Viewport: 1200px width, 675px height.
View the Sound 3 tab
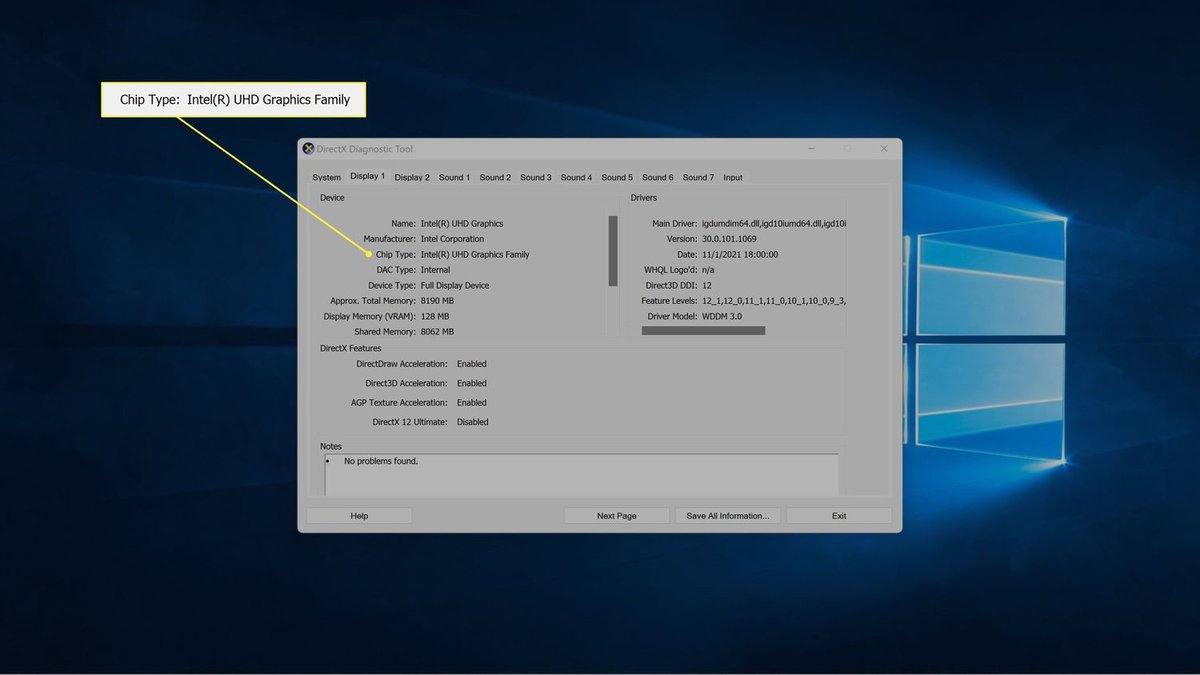click(x=535, y=177)
